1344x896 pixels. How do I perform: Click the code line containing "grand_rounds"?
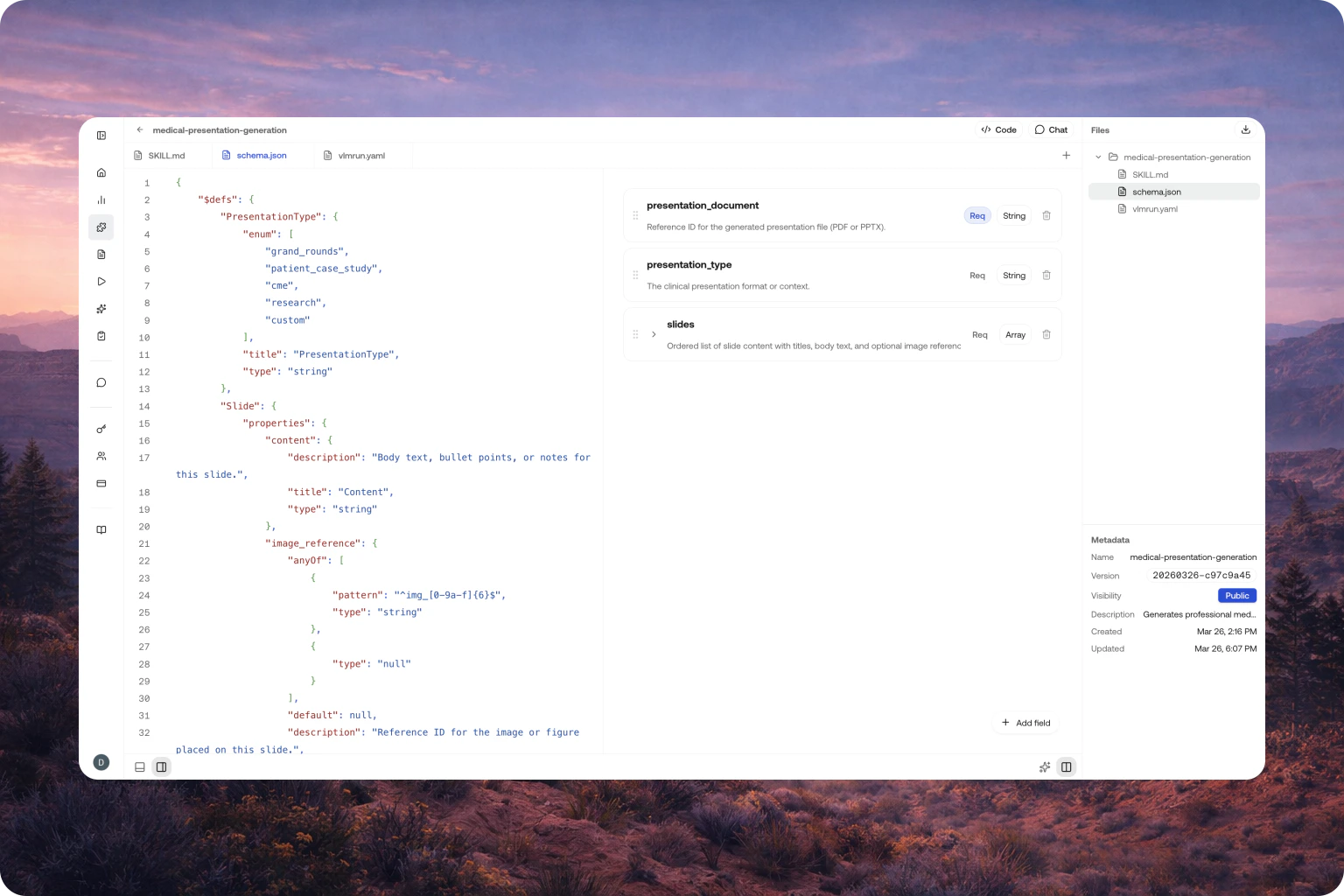coord(307,251)
